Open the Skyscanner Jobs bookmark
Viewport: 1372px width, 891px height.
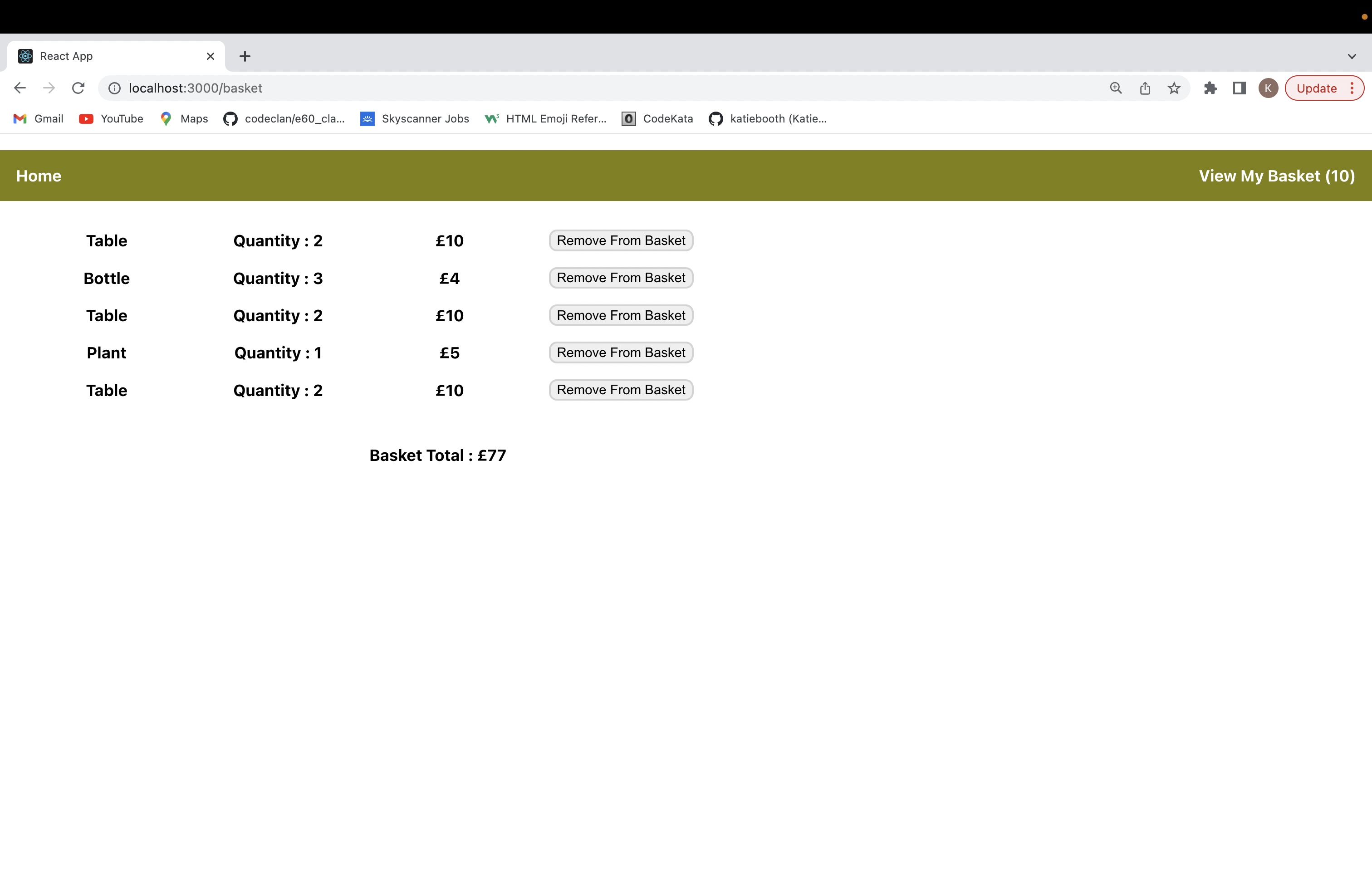coord(414,119)
